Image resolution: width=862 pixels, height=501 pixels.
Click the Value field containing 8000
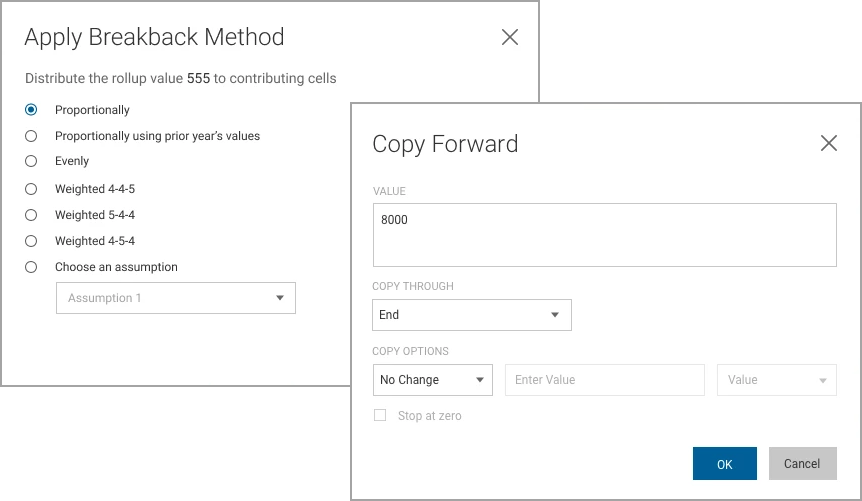(x=605, y=235)
